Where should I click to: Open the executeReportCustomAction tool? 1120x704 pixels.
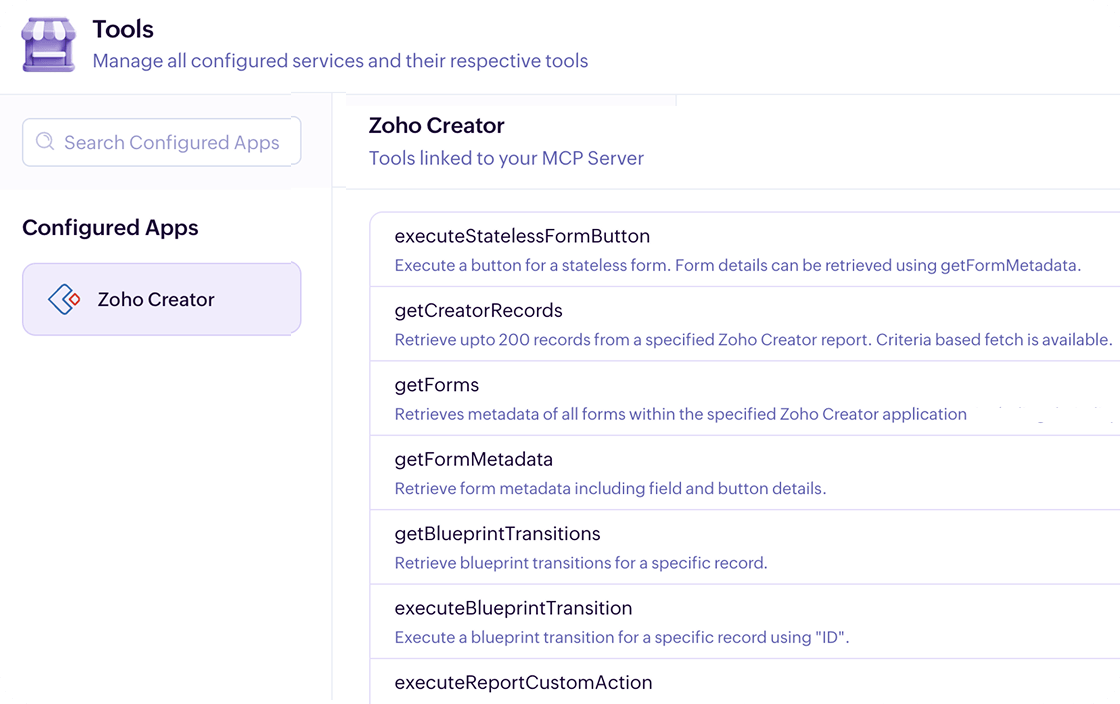tap(744, 682)
